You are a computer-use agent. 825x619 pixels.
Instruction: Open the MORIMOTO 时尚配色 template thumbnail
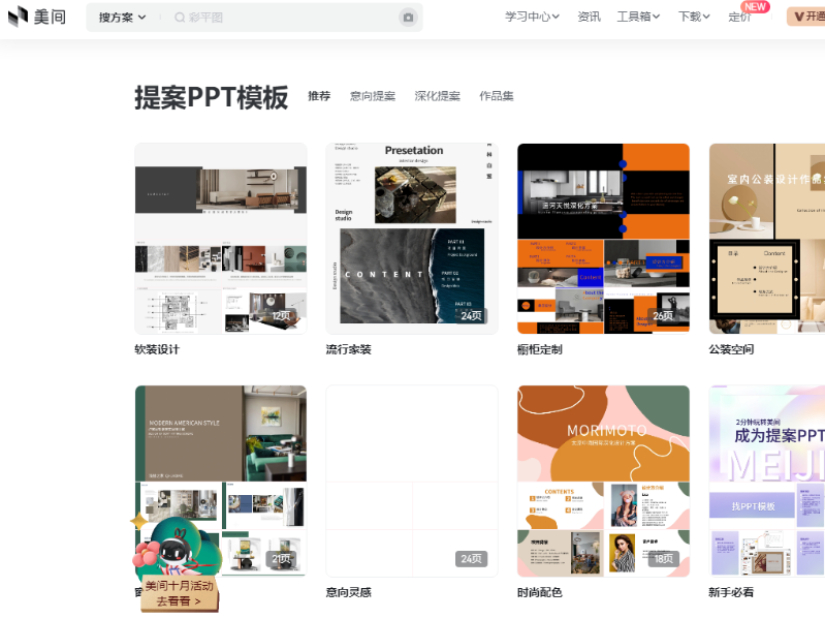pyautogui.click(x=603, y=481)
